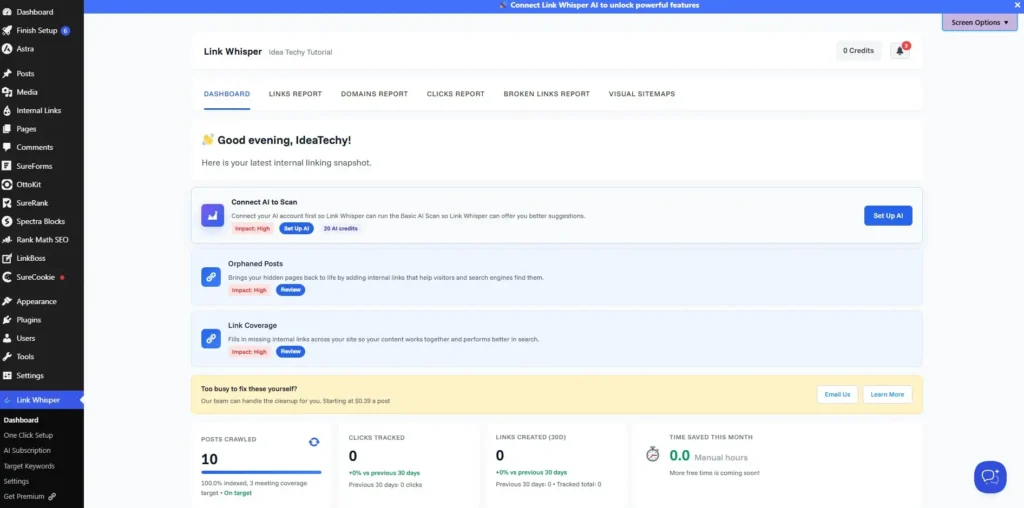Click the Settings sliders icon in sidebar
The height and width of the screenshot is (508, 1024).
coord(7,375)
